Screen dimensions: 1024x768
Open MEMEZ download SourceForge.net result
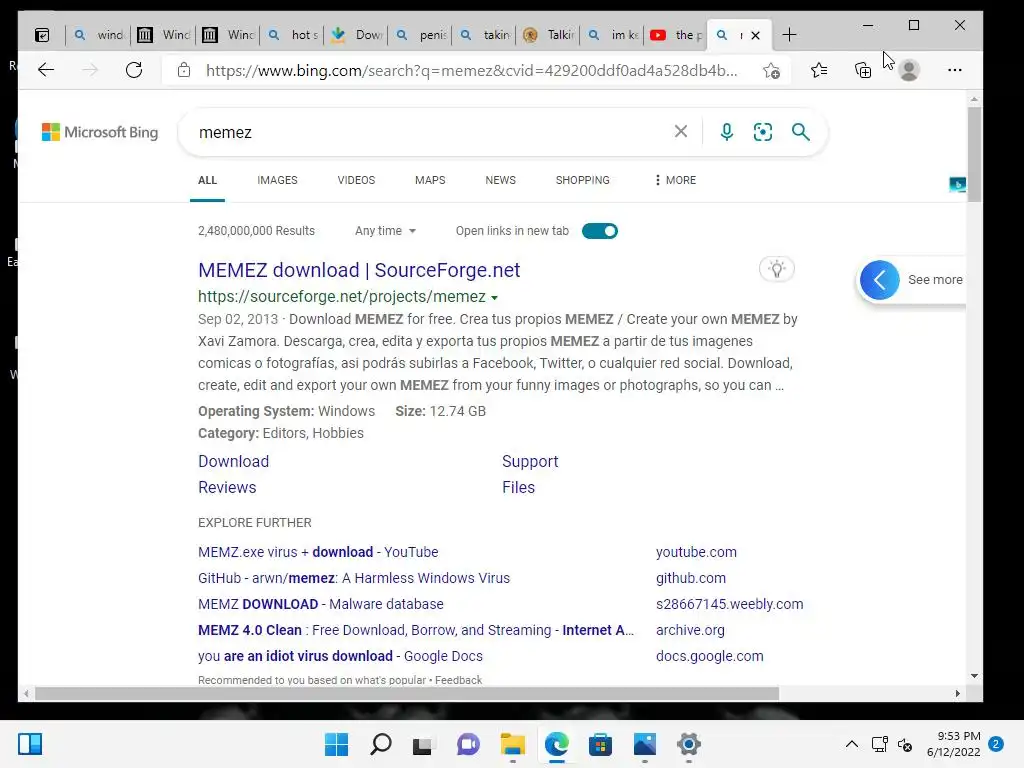pyautogui.click(x=359, y=270)
